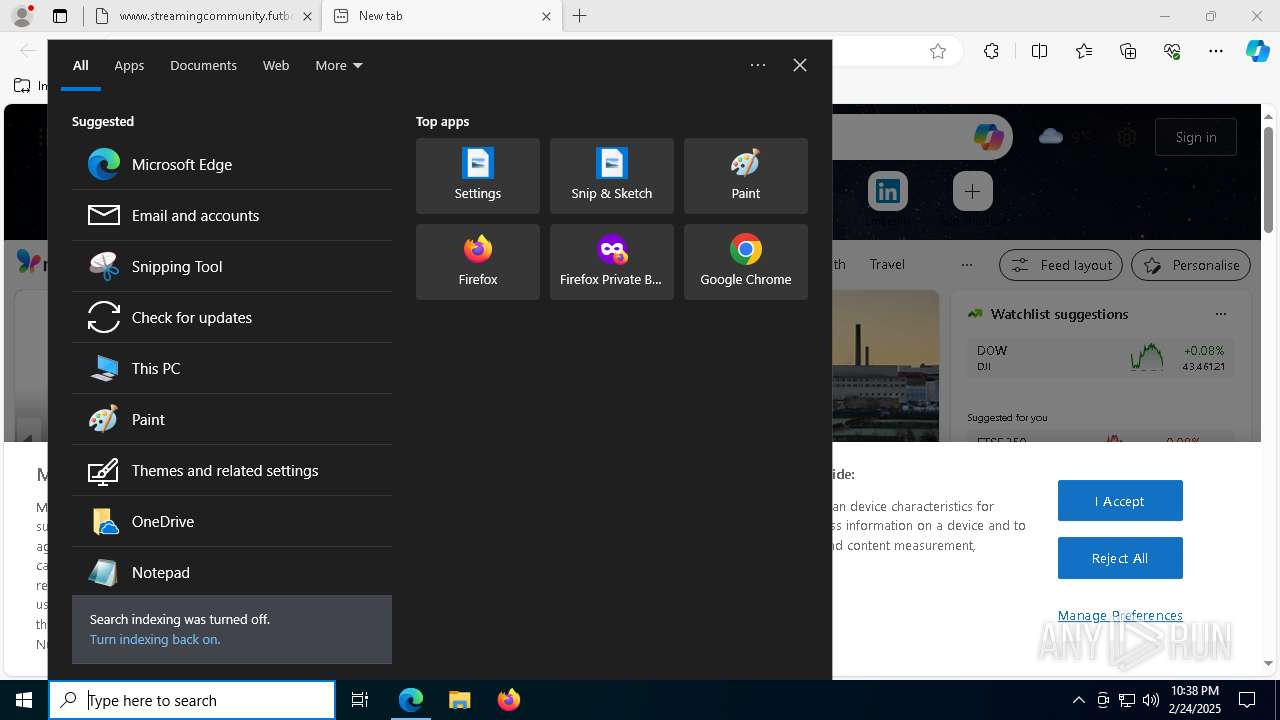This screenshot has width=1280, height=720.
Task: Open Notepad from suggested list
Action: tap(232, 572)
